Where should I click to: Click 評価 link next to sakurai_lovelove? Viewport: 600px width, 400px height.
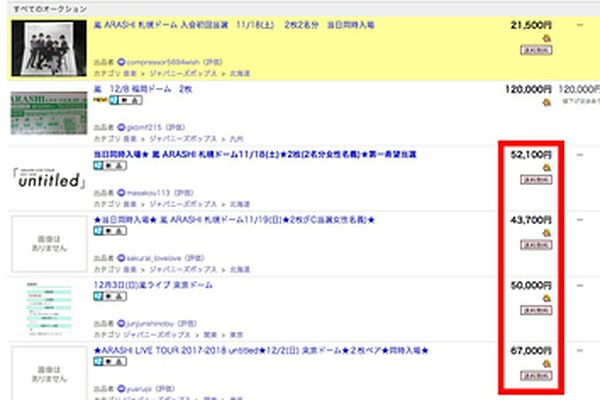coord(195,258)
